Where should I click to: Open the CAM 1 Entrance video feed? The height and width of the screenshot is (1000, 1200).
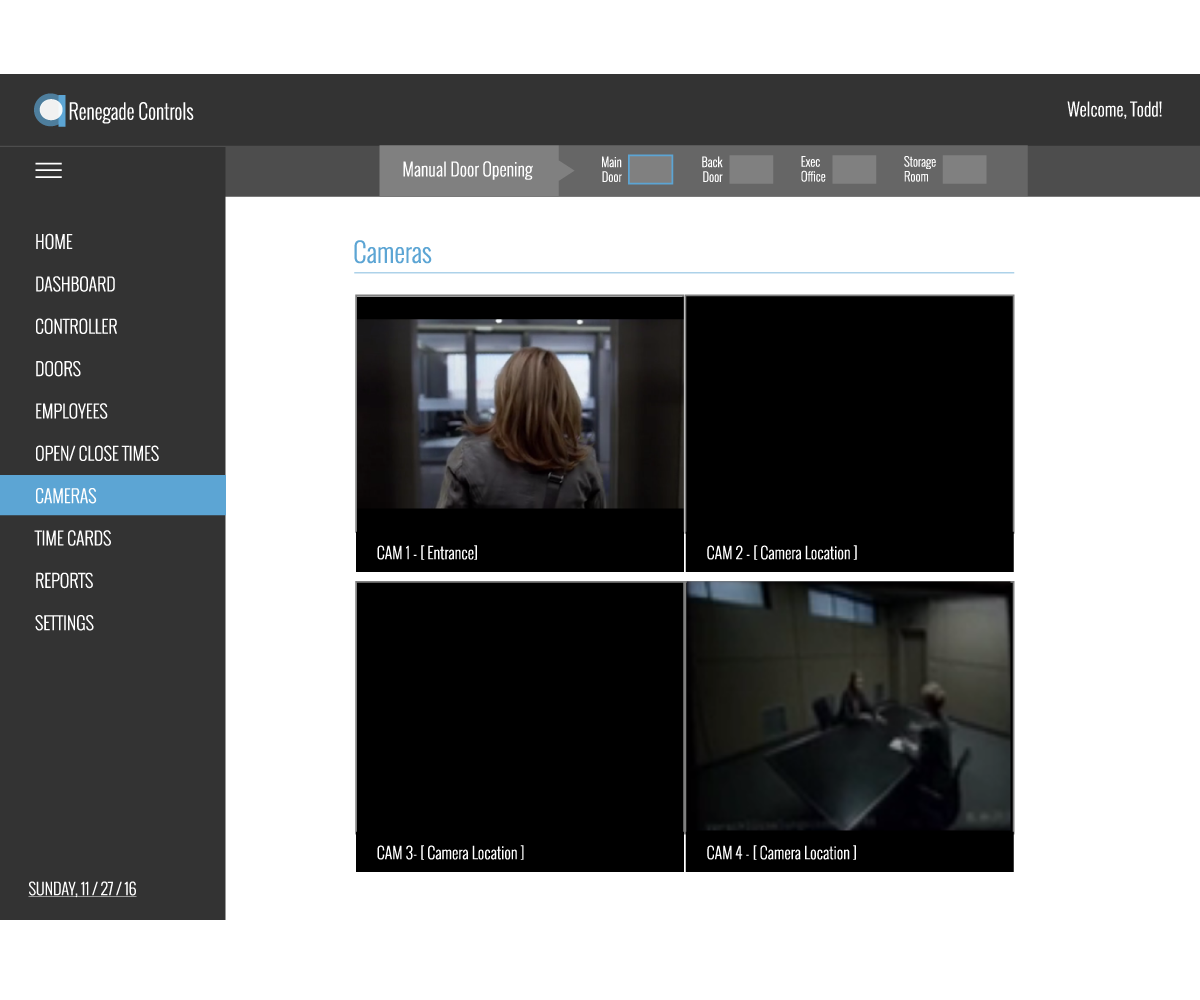point(520,414)
